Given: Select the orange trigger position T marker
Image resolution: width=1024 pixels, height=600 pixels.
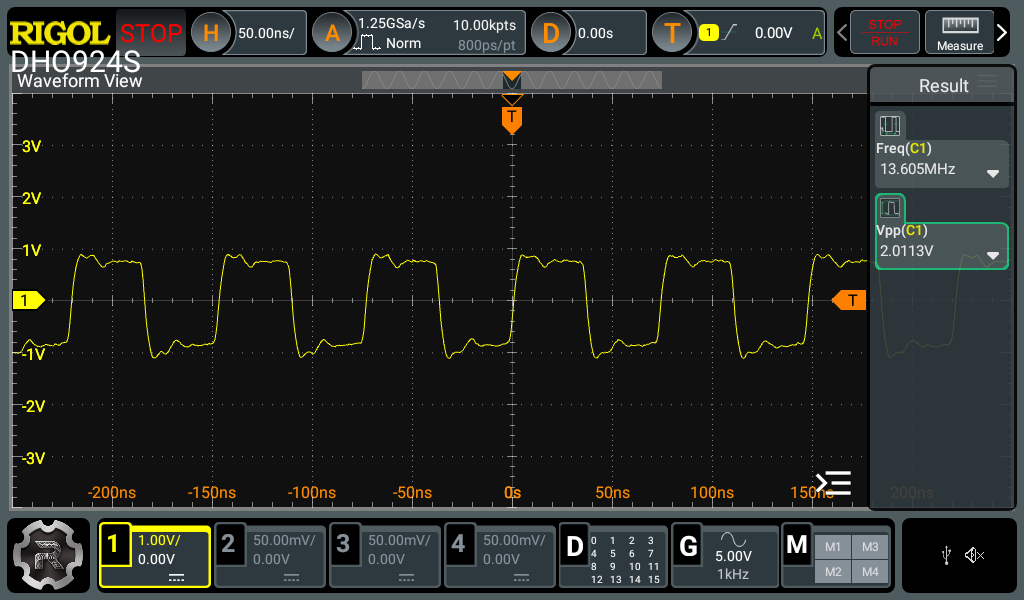Looking at the screenshot, I should click(512, 120).
